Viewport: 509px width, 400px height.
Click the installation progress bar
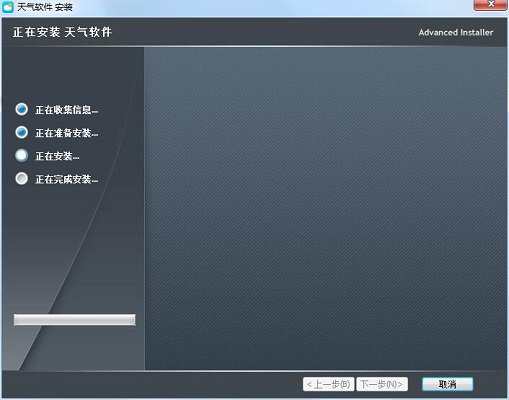[x=75, y=320]
